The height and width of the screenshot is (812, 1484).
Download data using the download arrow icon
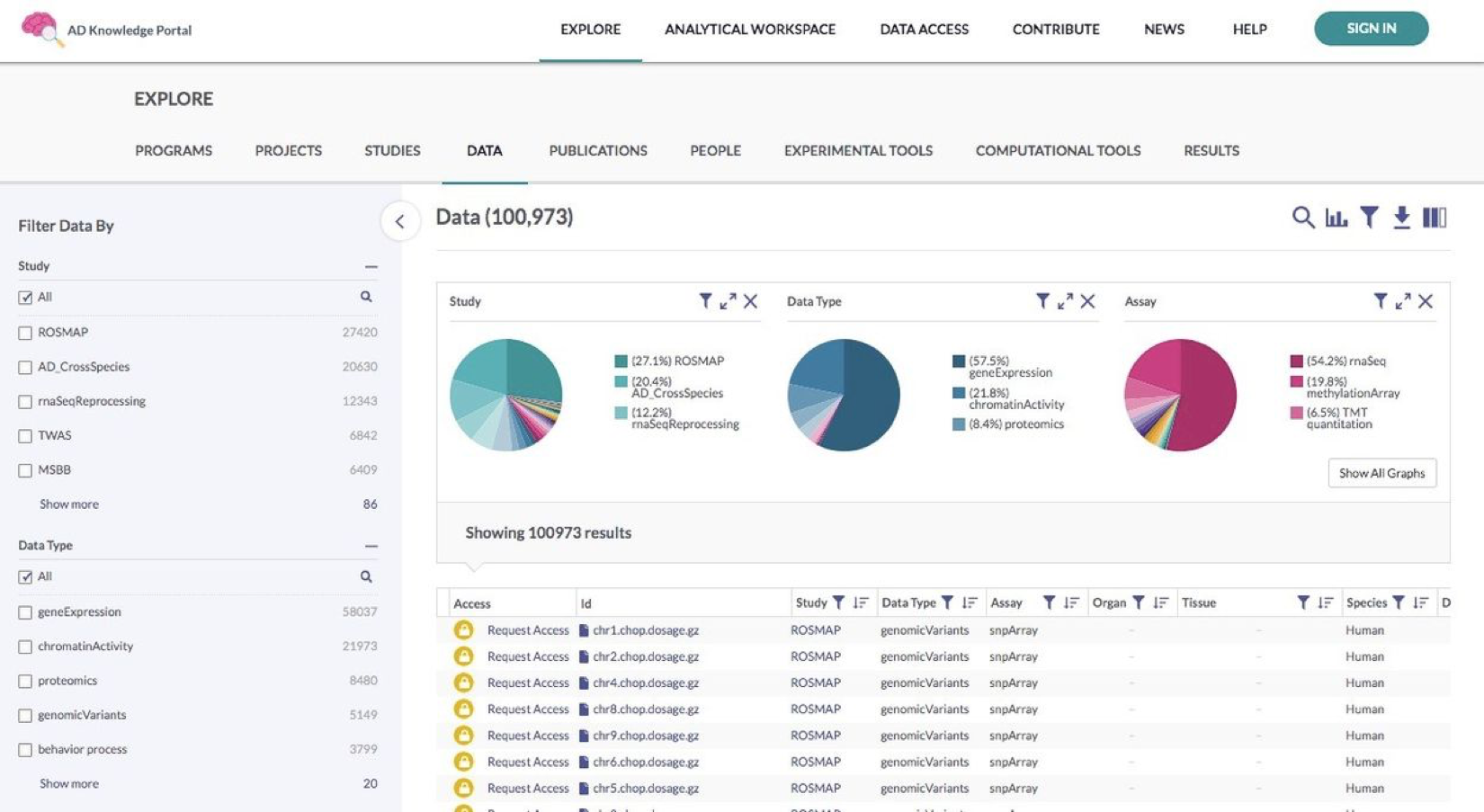pos(1401,217)
